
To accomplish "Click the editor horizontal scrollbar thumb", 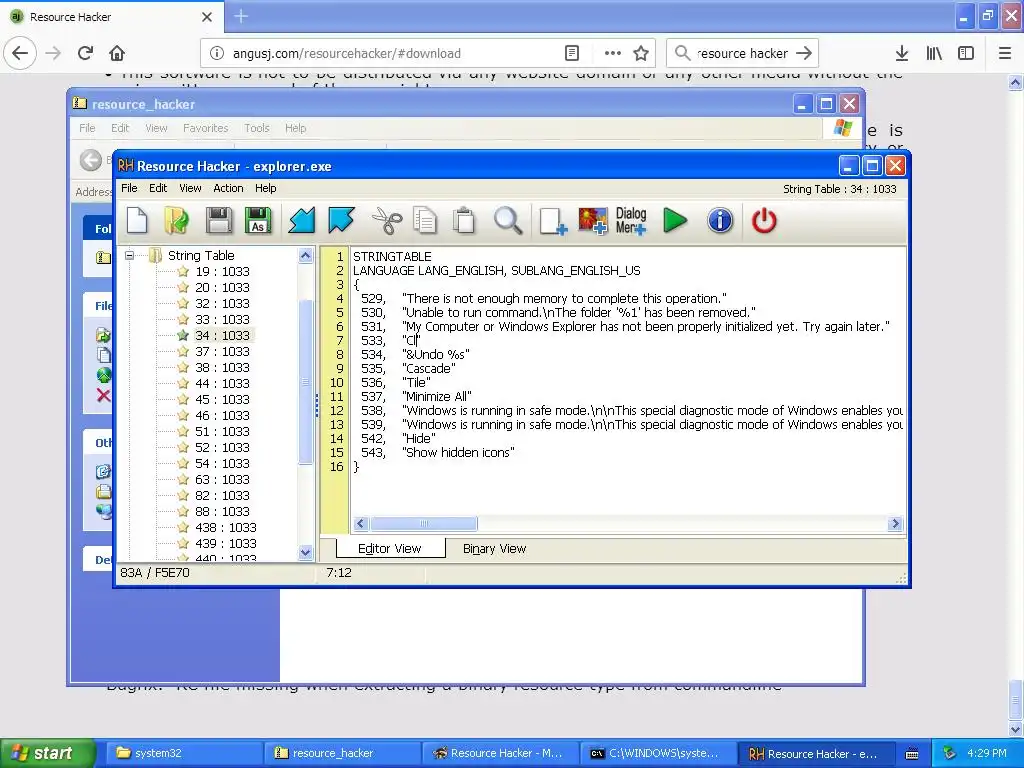I will [x=424, y=524].
